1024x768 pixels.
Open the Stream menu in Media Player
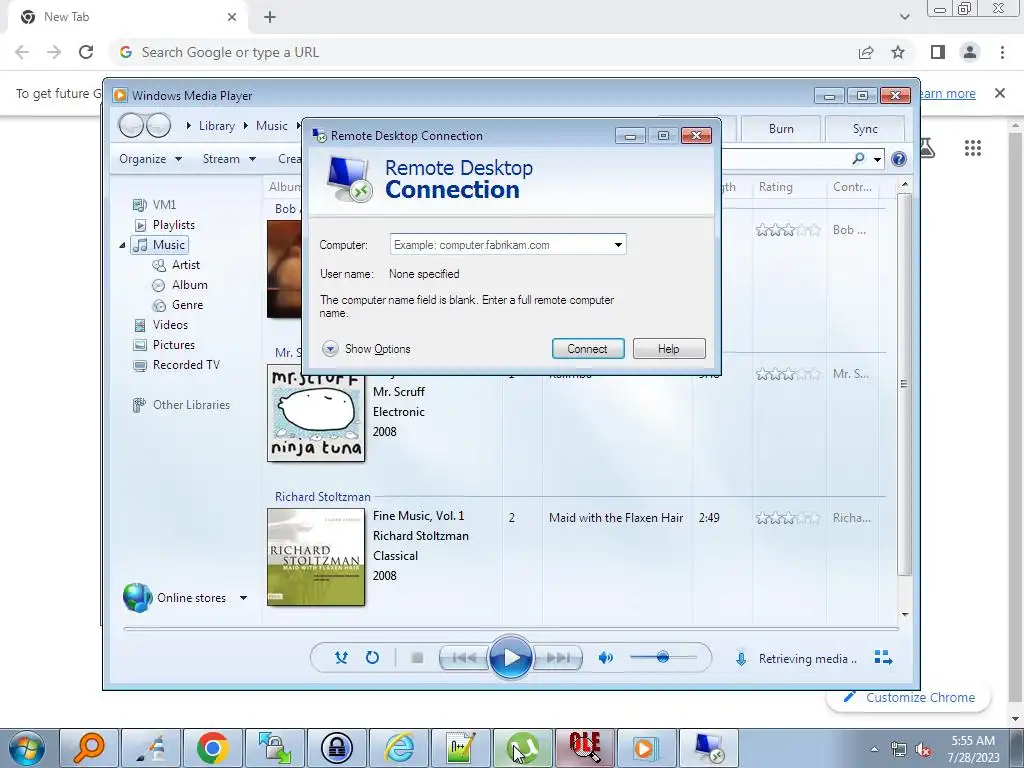tap(229, 159)
